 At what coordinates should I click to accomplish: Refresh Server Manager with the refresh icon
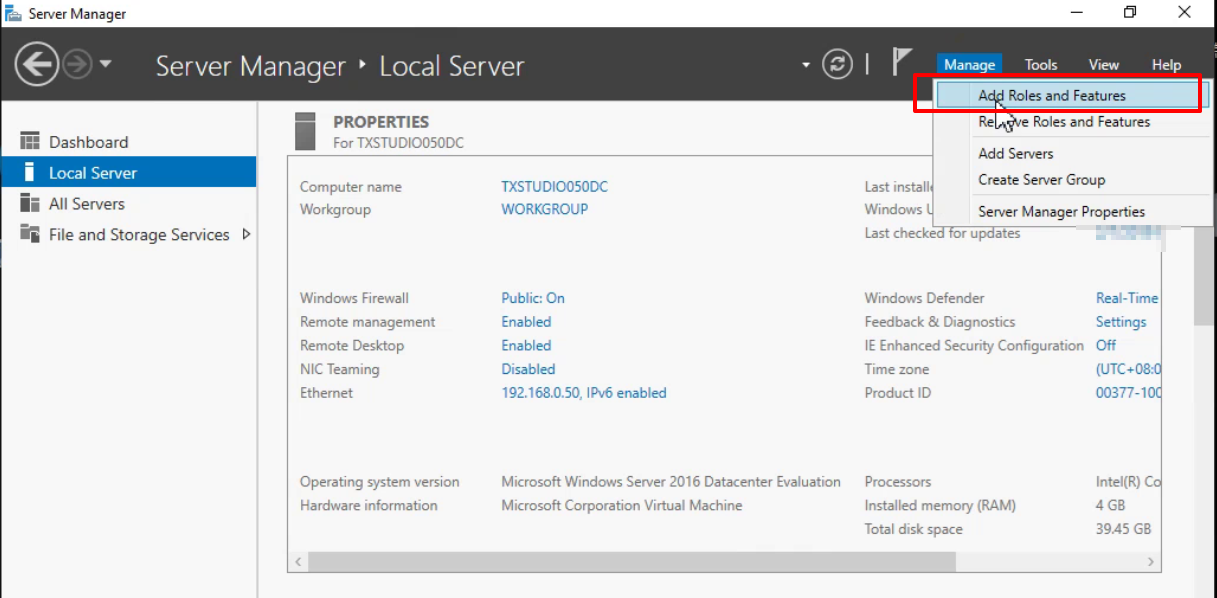pos(837,64)
